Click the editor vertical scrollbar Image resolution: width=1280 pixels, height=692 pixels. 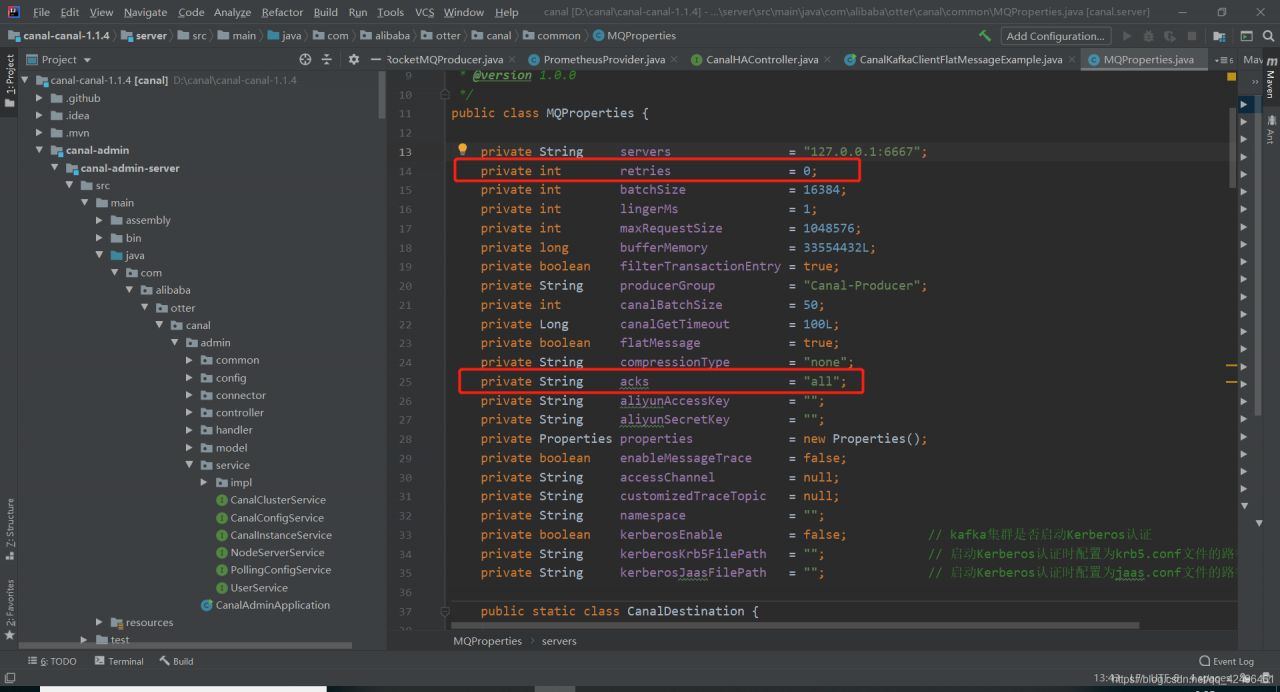point(1233,145)
